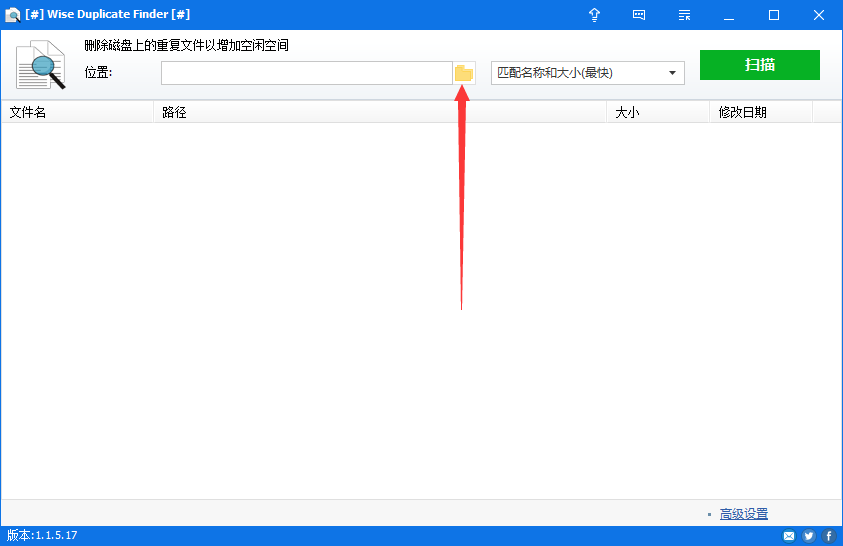Click the 版本:1.1.5.17 version text
The height and width of the screenshot is (546, 843).
coord(42,535)
